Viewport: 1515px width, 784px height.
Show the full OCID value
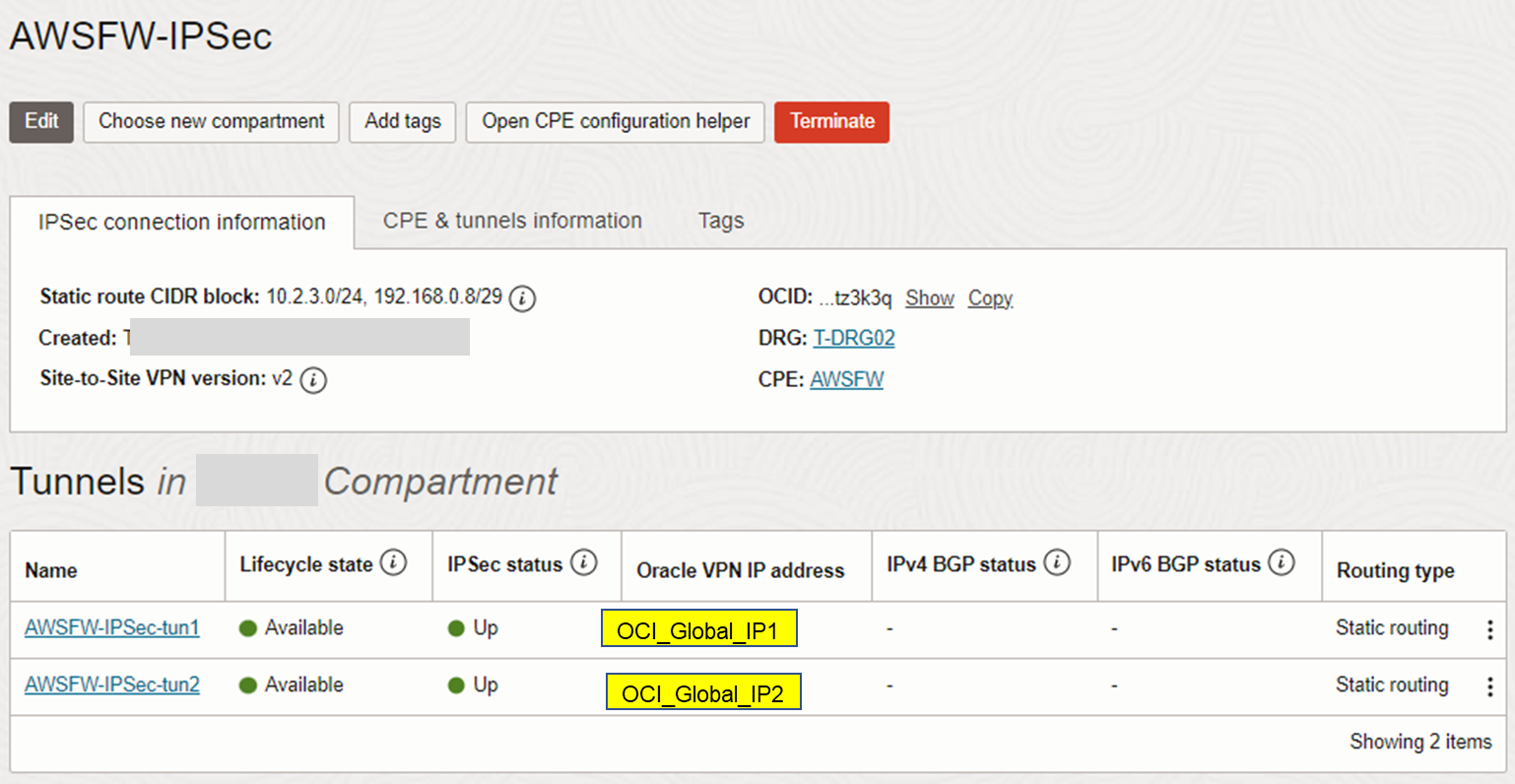pos(929,297)
